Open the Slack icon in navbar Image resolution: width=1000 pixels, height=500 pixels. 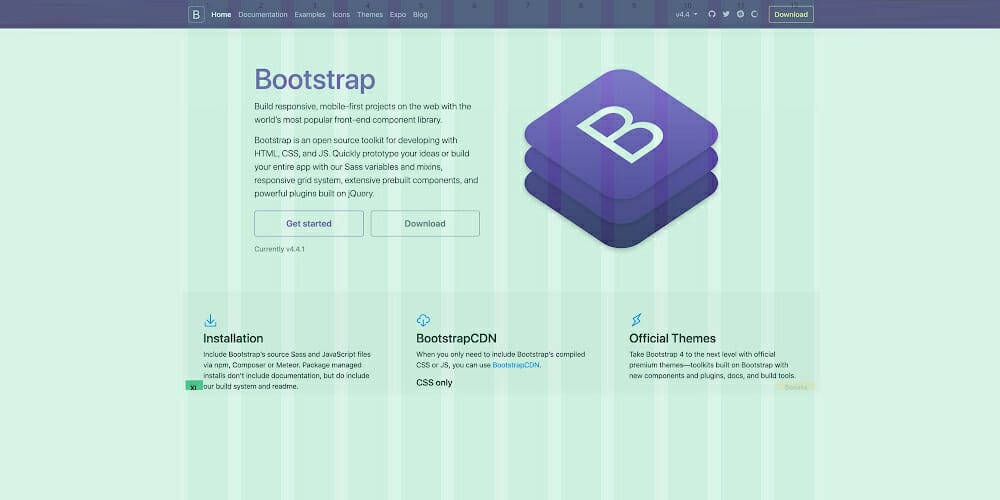point(740,14)
